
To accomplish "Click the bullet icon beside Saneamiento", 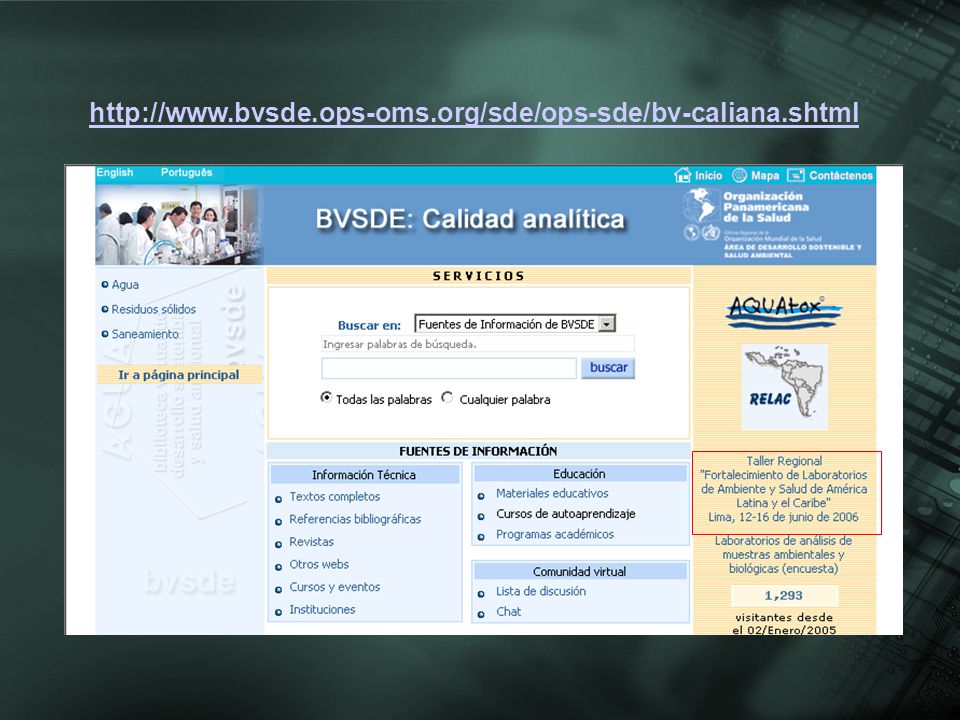I will click(105, 334).
